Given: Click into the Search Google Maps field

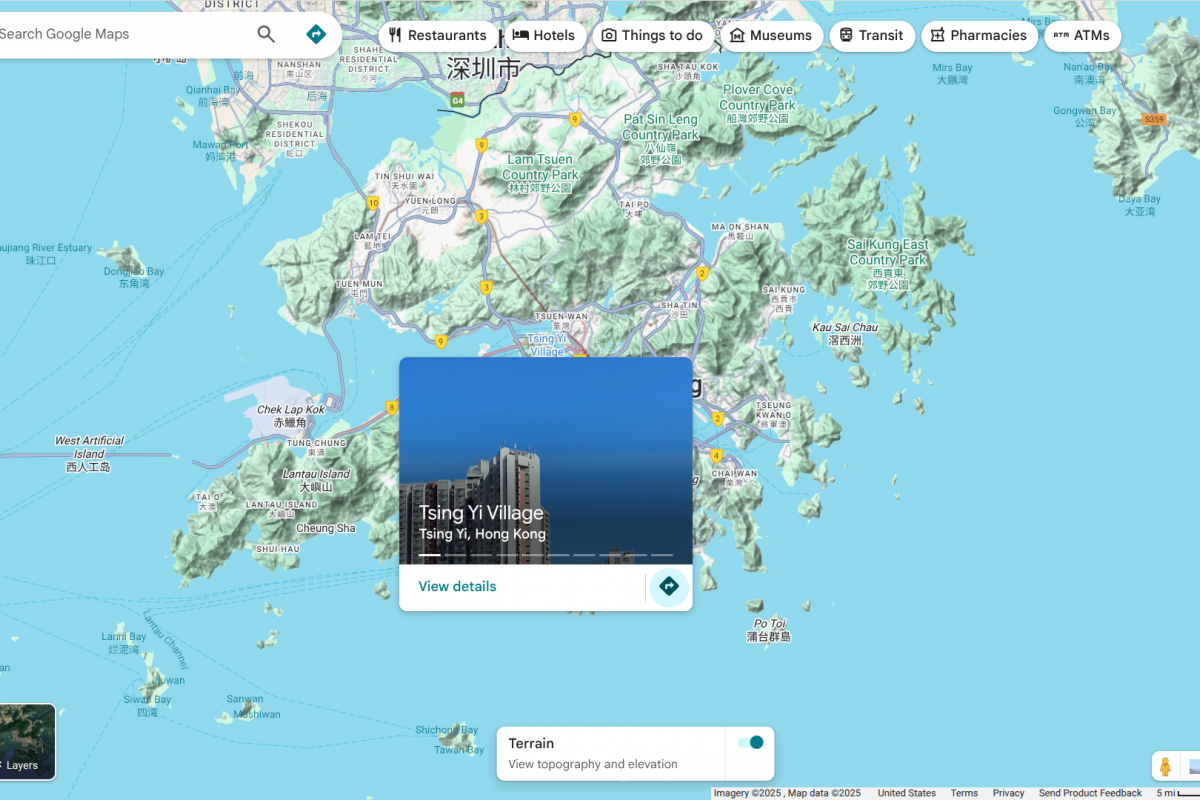Looking at the screenshot, I should (120, 34).
